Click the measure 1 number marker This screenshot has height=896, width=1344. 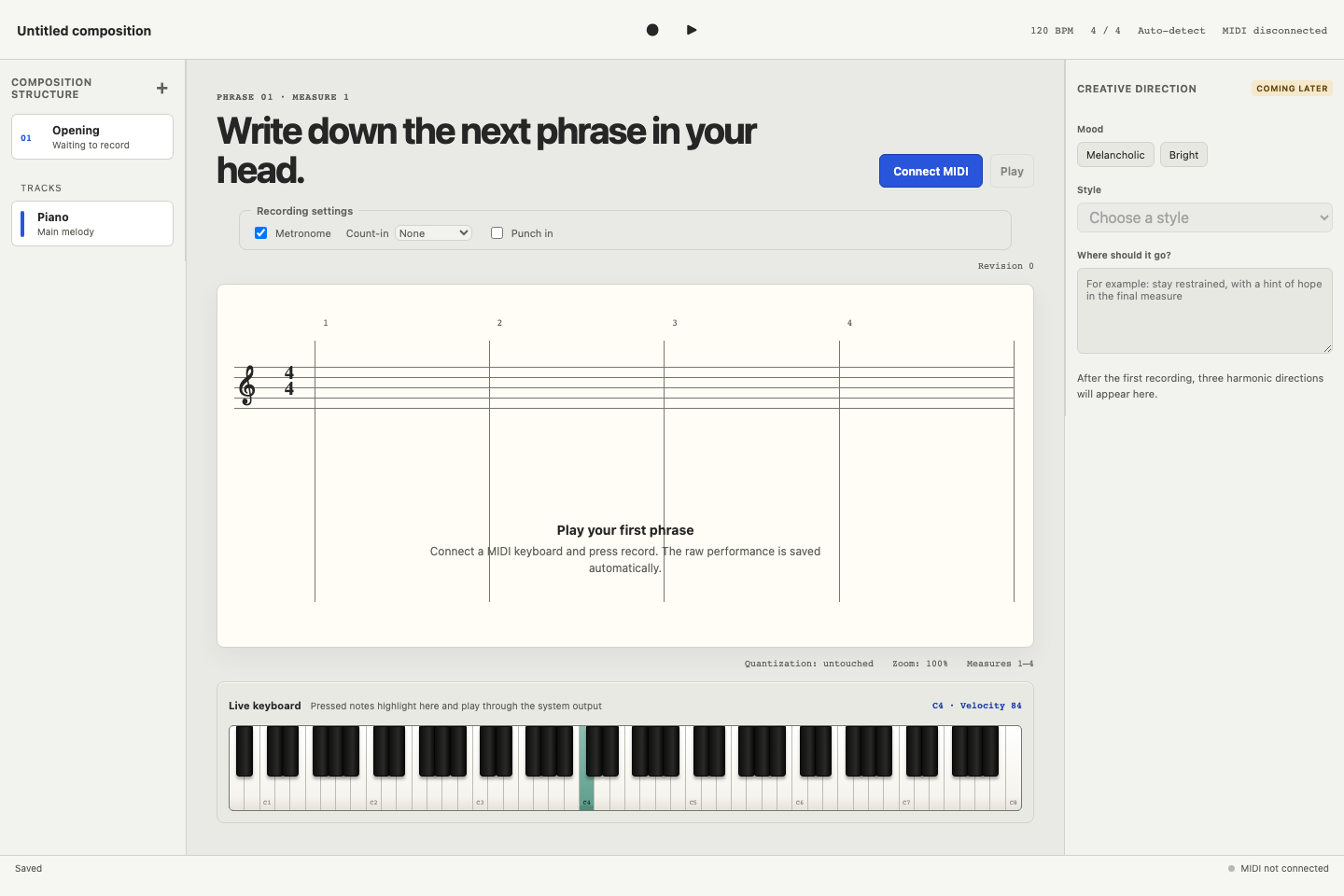click(x=326, y=323)
